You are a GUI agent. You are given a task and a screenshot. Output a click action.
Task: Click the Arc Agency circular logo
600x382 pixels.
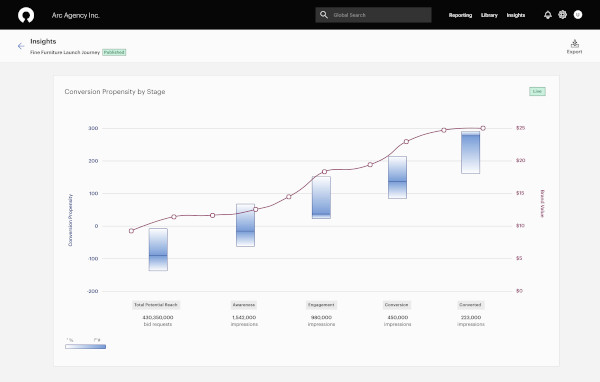point(26,15)
